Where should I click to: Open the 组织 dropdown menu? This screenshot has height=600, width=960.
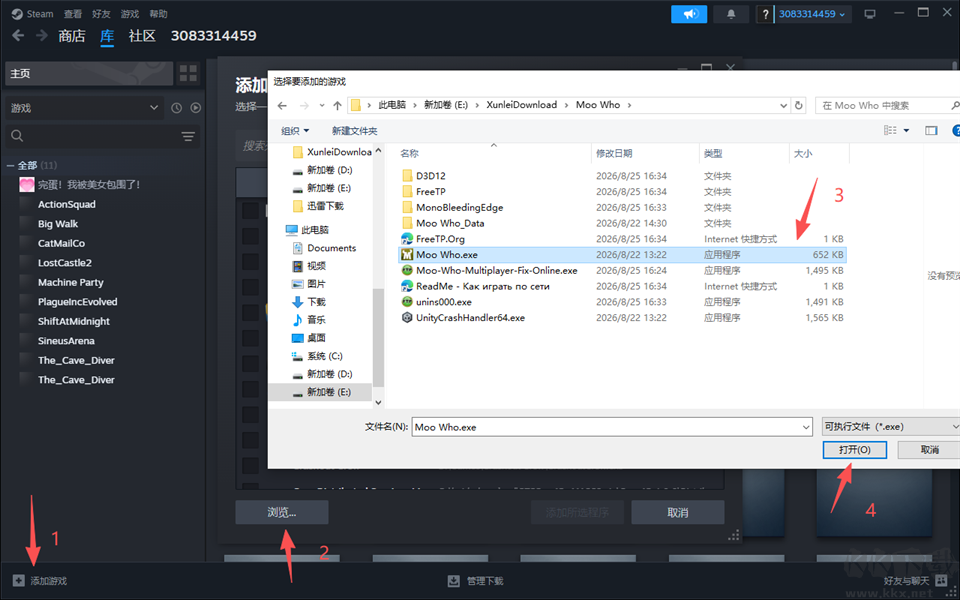coord(295,130)
